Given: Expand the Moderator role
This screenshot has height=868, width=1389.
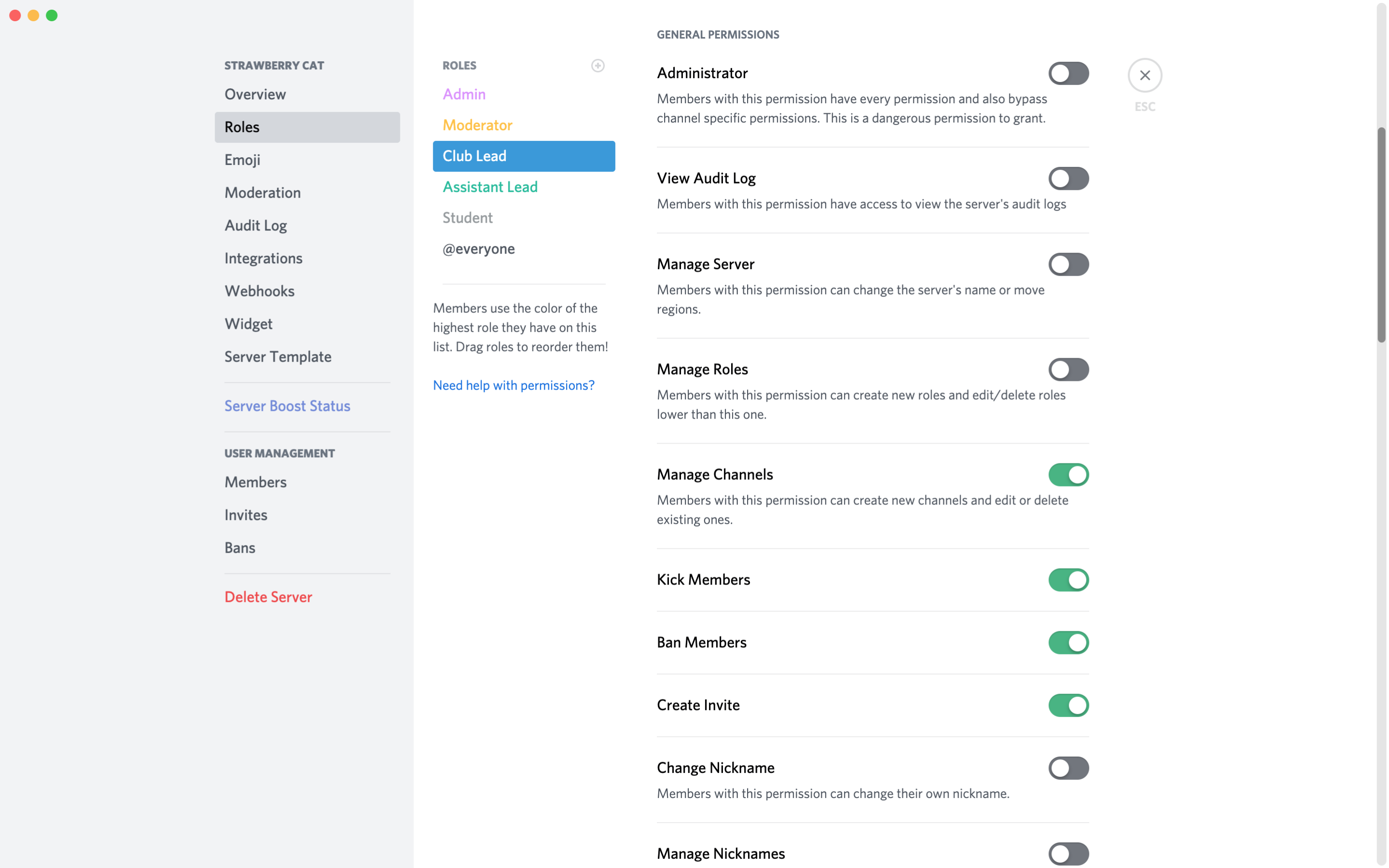Looking at the screenshot, I should click(477, 124).
